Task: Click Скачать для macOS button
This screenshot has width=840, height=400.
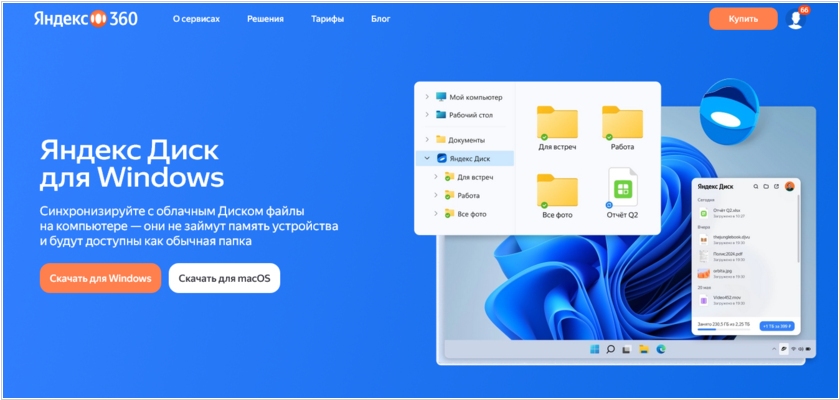Action: point(224,278)
